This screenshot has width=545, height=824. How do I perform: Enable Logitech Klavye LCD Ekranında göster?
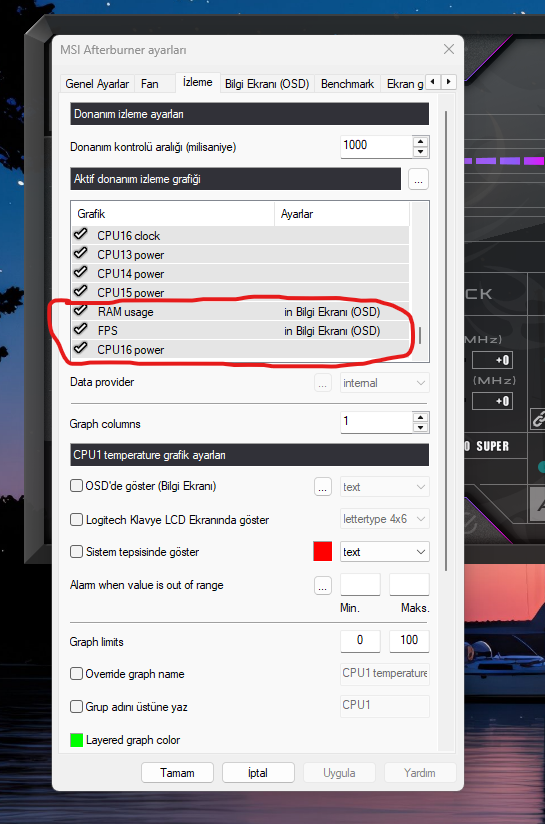pos(76,520)
